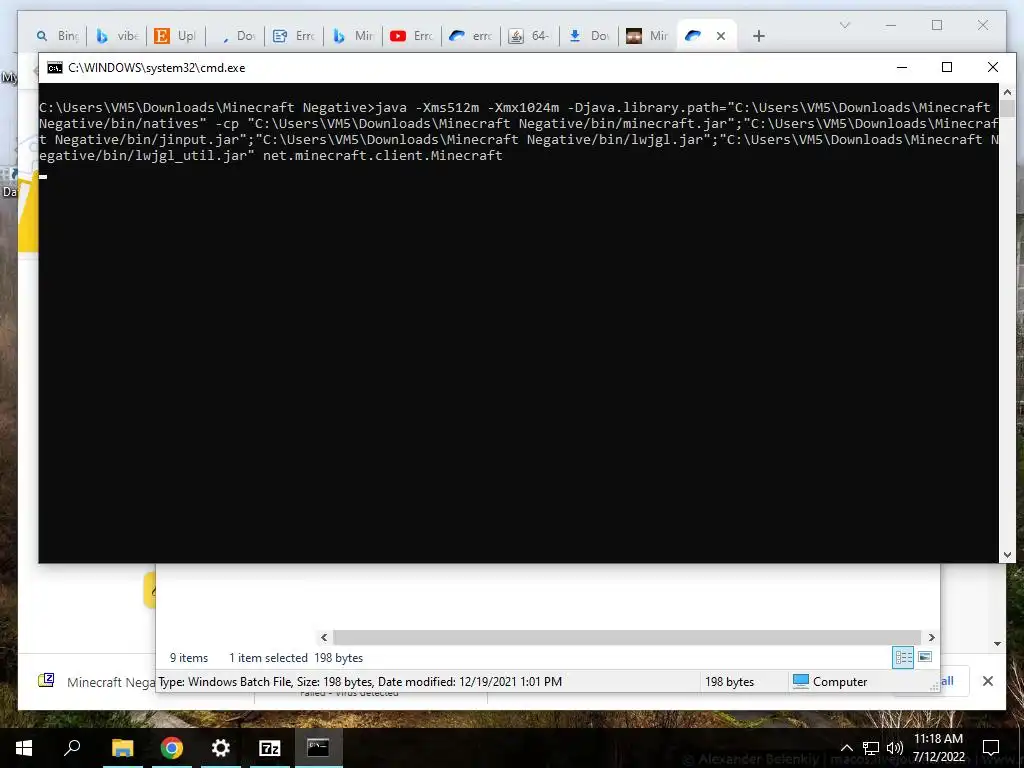Switch to the 'errc' blue swoosh tab
The image size is (1024, 768).
coord(470,36)
